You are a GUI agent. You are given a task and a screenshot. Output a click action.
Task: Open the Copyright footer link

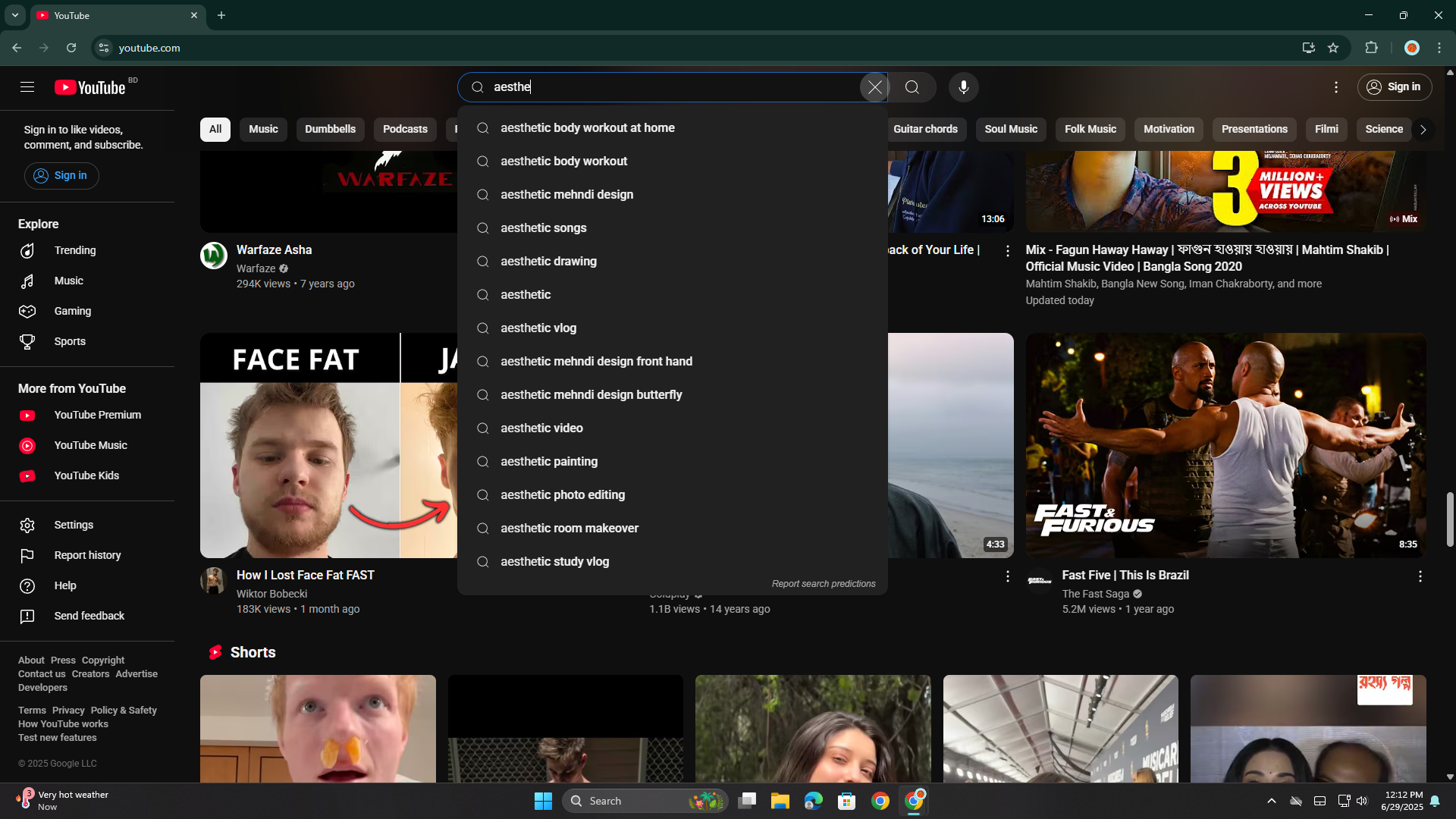103,661
